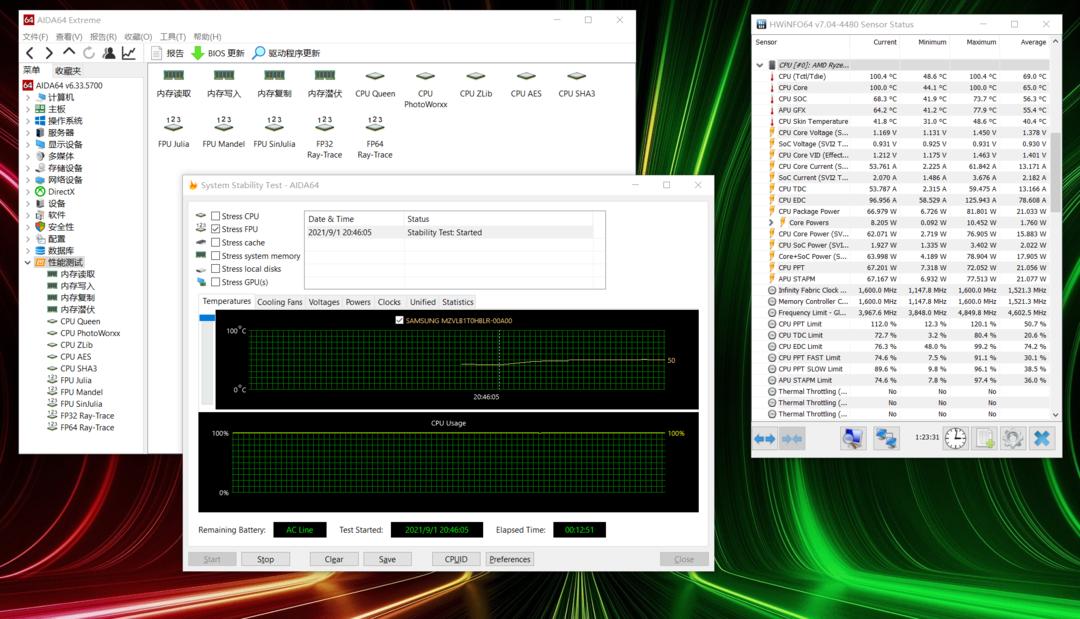Click HWiNFO expand-columns arrows icon

(x=765, y=439)
